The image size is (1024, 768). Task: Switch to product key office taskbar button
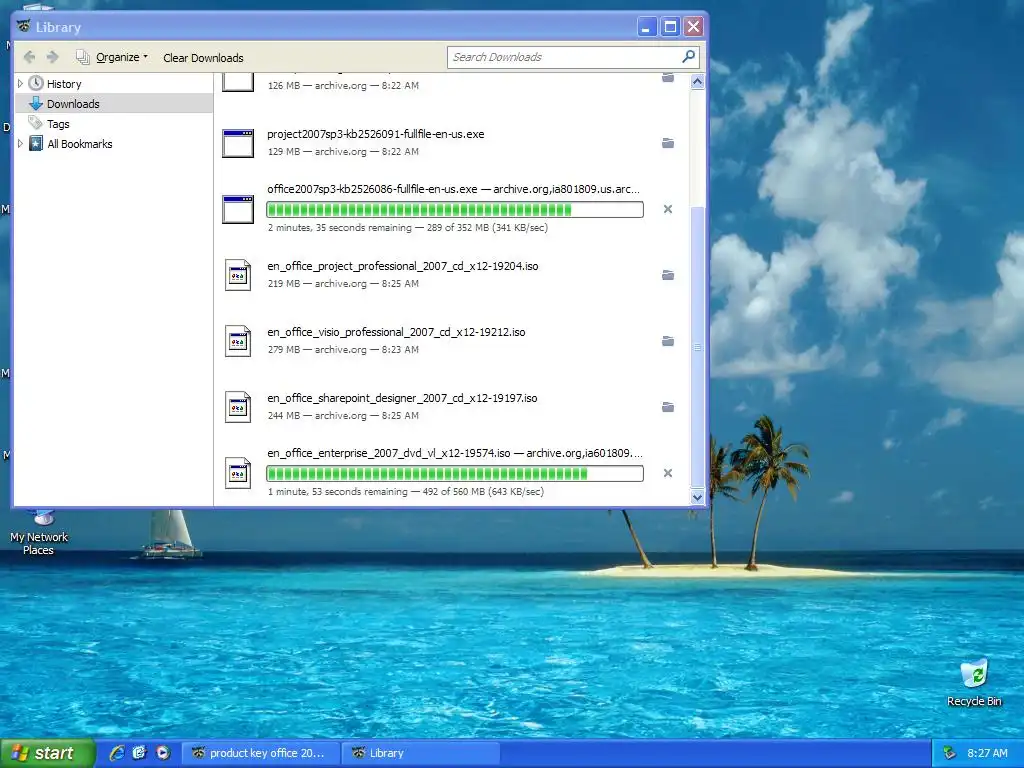tap(260, 753)
